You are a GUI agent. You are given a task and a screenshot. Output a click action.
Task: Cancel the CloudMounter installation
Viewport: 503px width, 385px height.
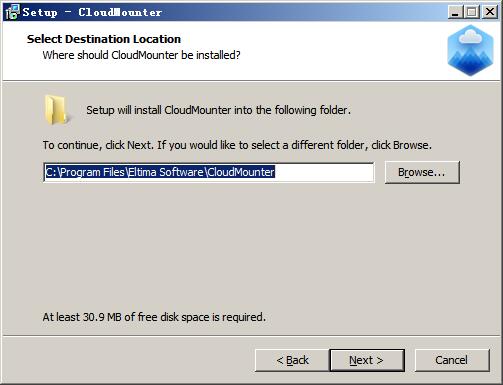[452, 360]
